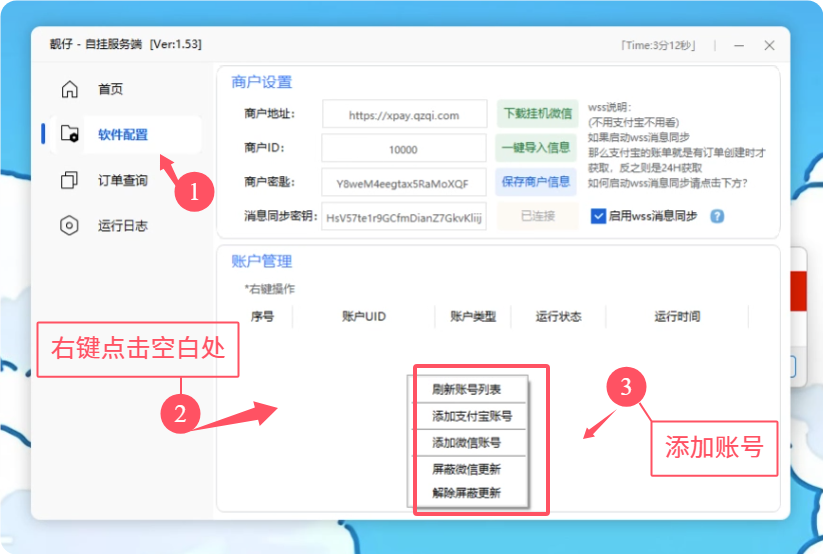Open the 首页 home icon

coord(69,89)
